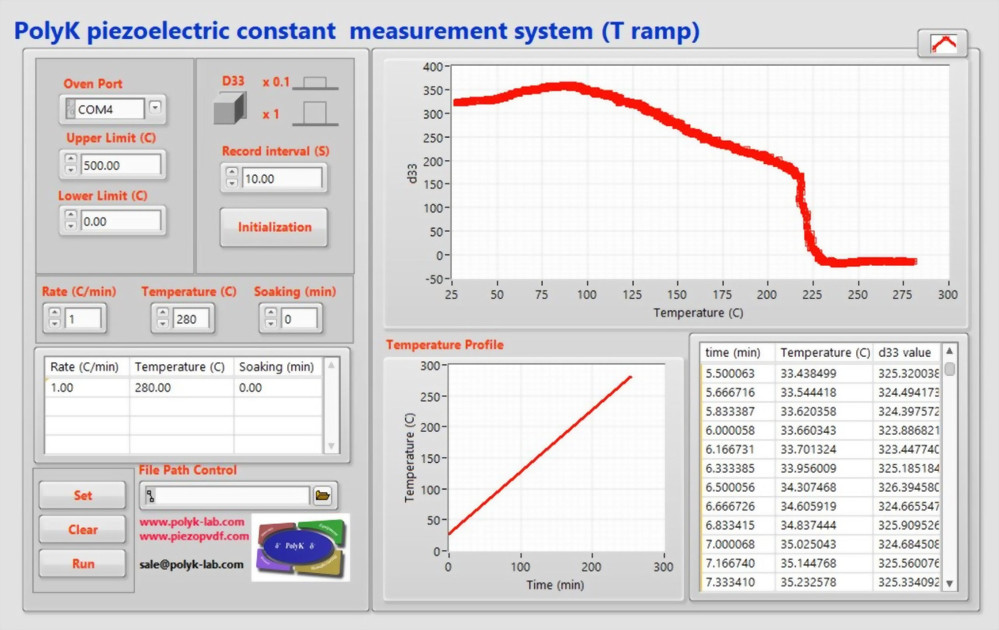This screenshot has height=630, width=999.
Task: Click the Temperature Profile plot area
Action: coord(556,458)
